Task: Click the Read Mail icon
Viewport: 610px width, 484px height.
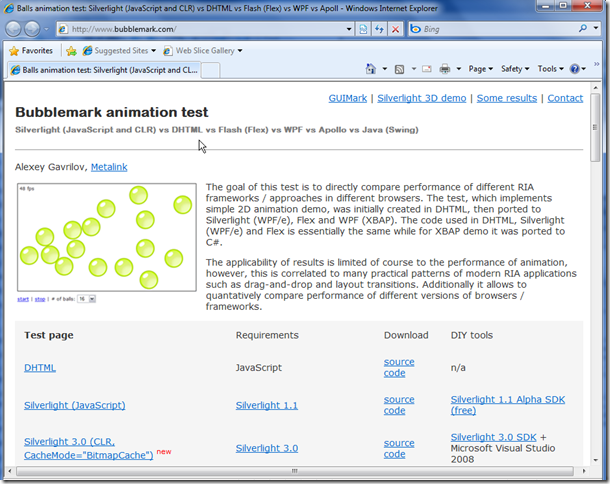Action: (x=427, y=69)
